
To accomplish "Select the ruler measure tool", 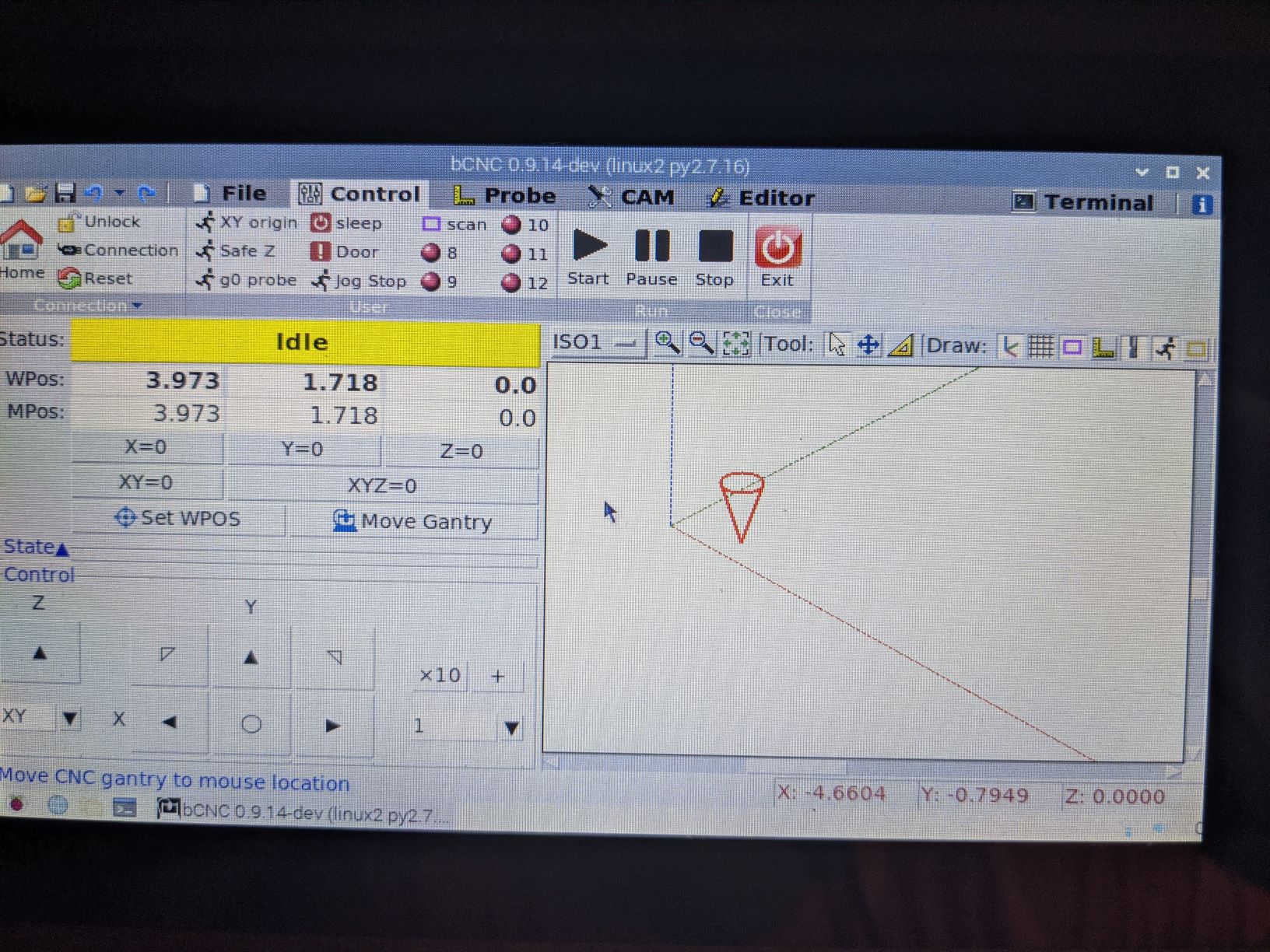I will tap(901, 345).
